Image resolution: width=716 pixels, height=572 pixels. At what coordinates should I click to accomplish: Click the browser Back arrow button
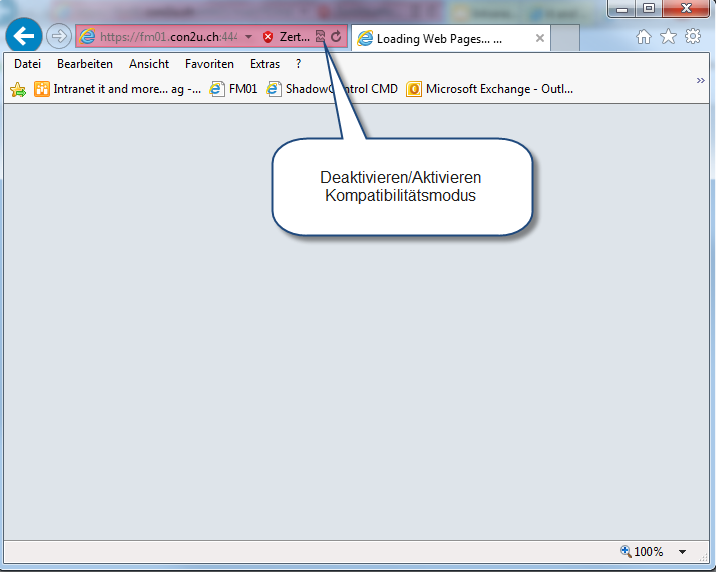(23, 37)
